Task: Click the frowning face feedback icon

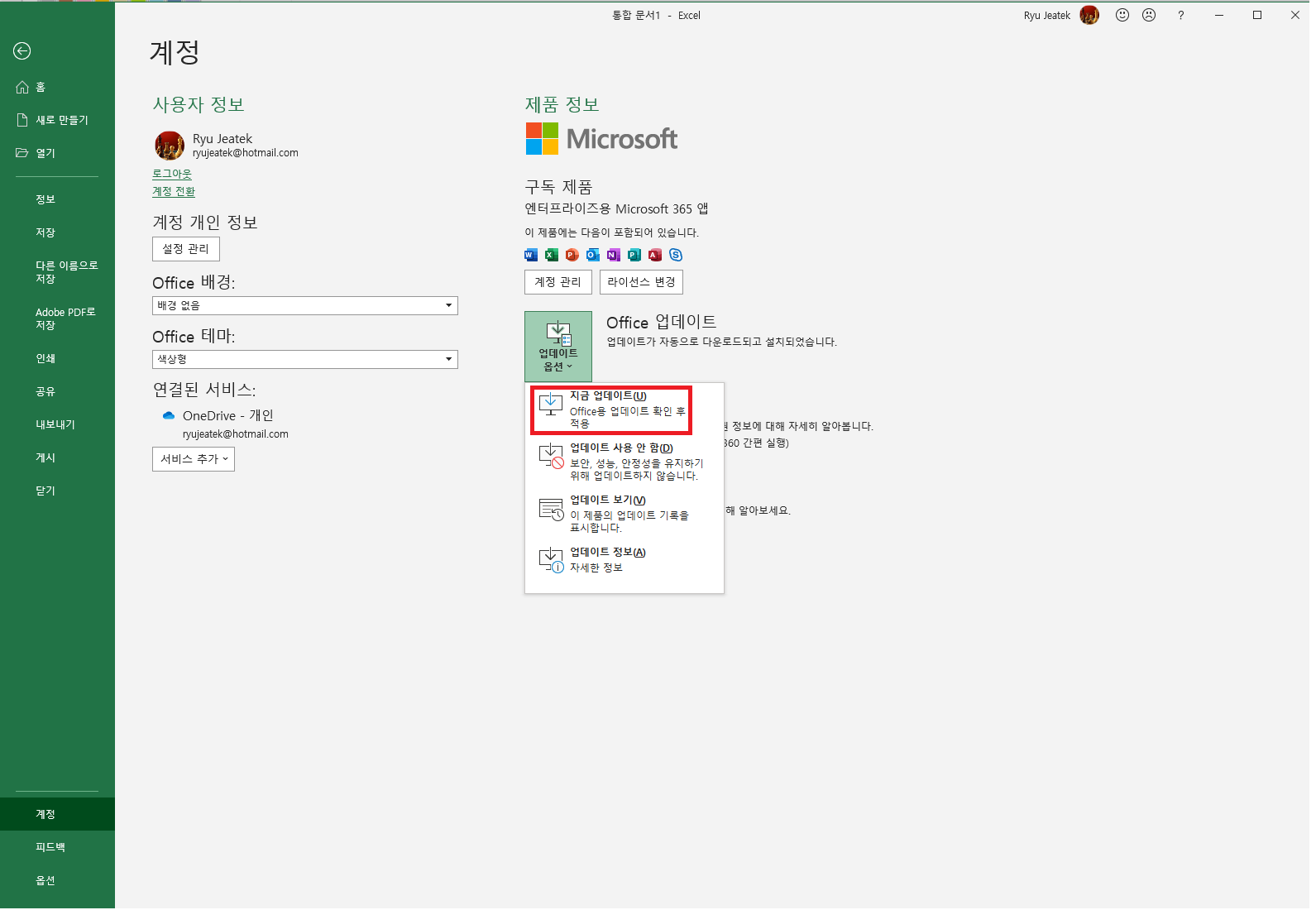Action: pyautogui.click(x=1149, y=15)
